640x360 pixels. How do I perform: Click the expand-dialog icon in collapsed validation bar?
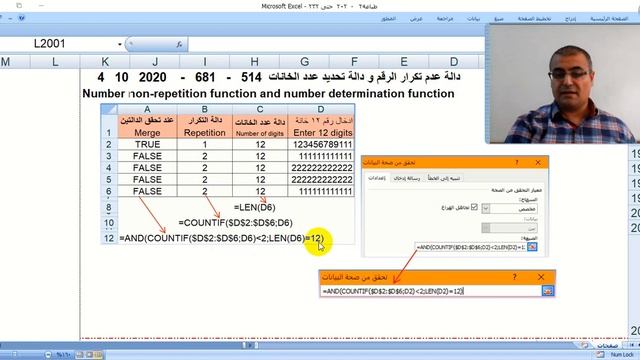(548, 291)
